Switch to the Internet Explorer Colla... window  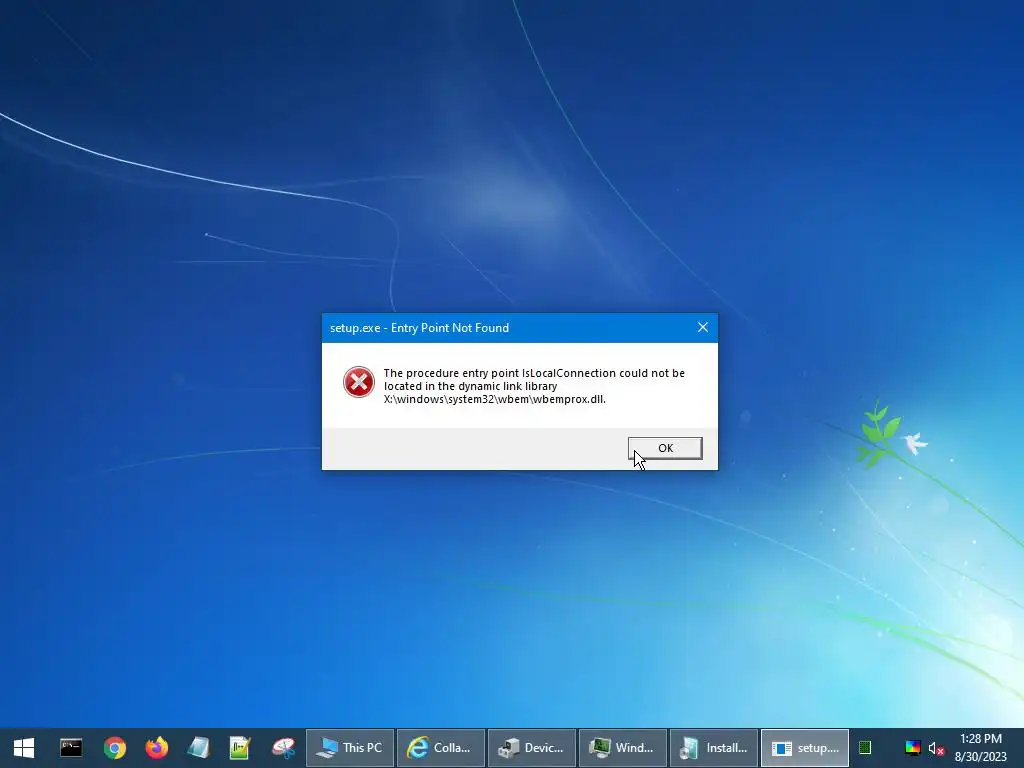tap(441, 748)
